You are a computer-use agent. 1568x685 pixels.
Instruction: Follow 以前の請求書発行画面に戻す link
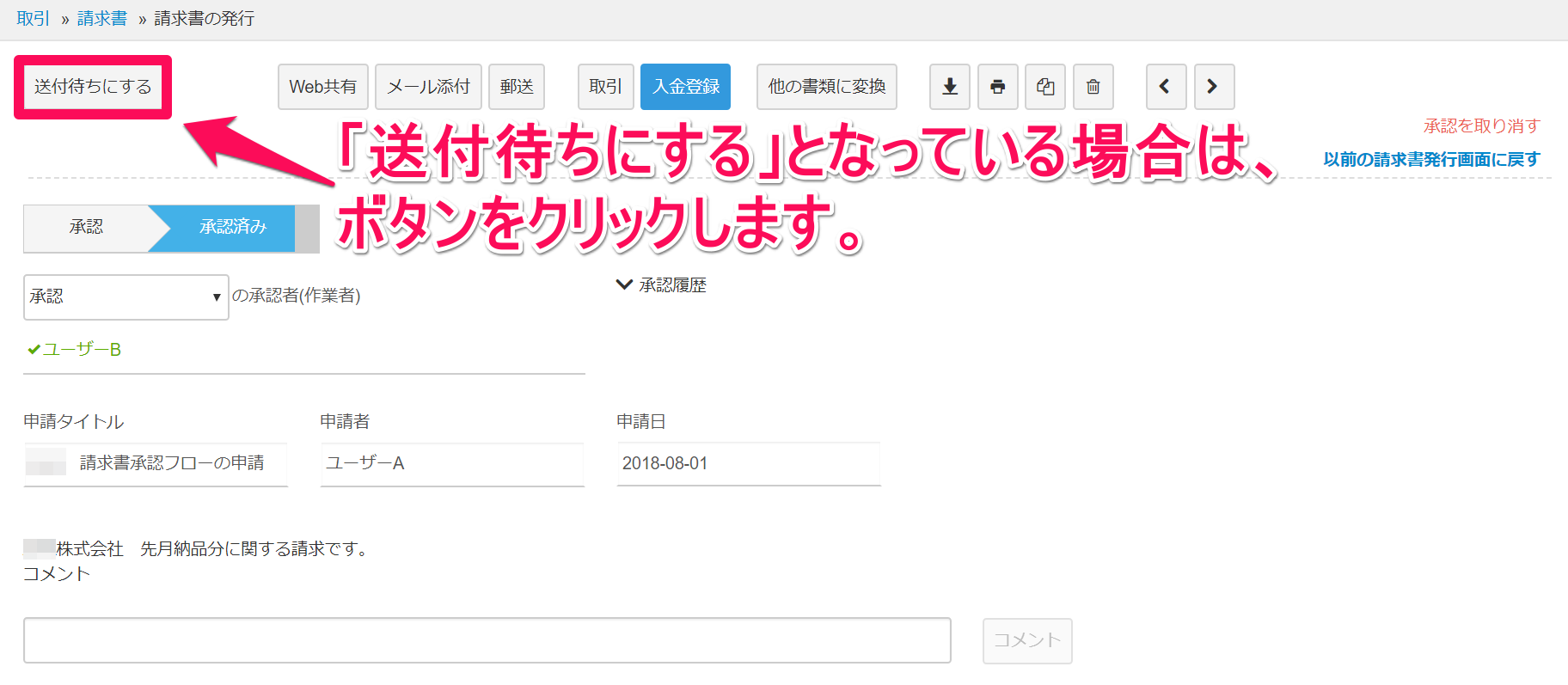pyautogui.click(x=1431, y=159)
